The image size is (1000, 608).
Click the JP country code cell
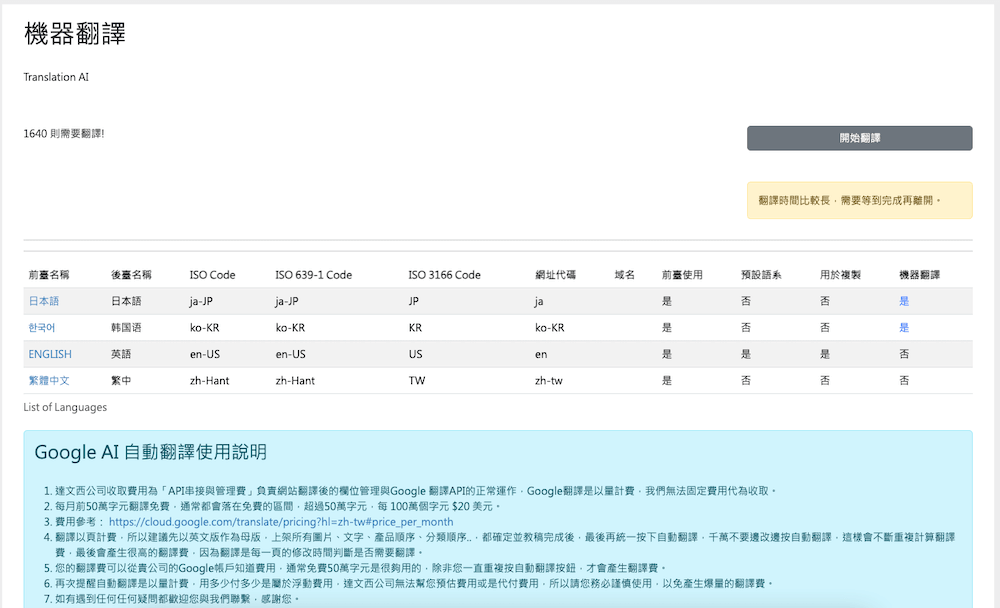point(414,301)
